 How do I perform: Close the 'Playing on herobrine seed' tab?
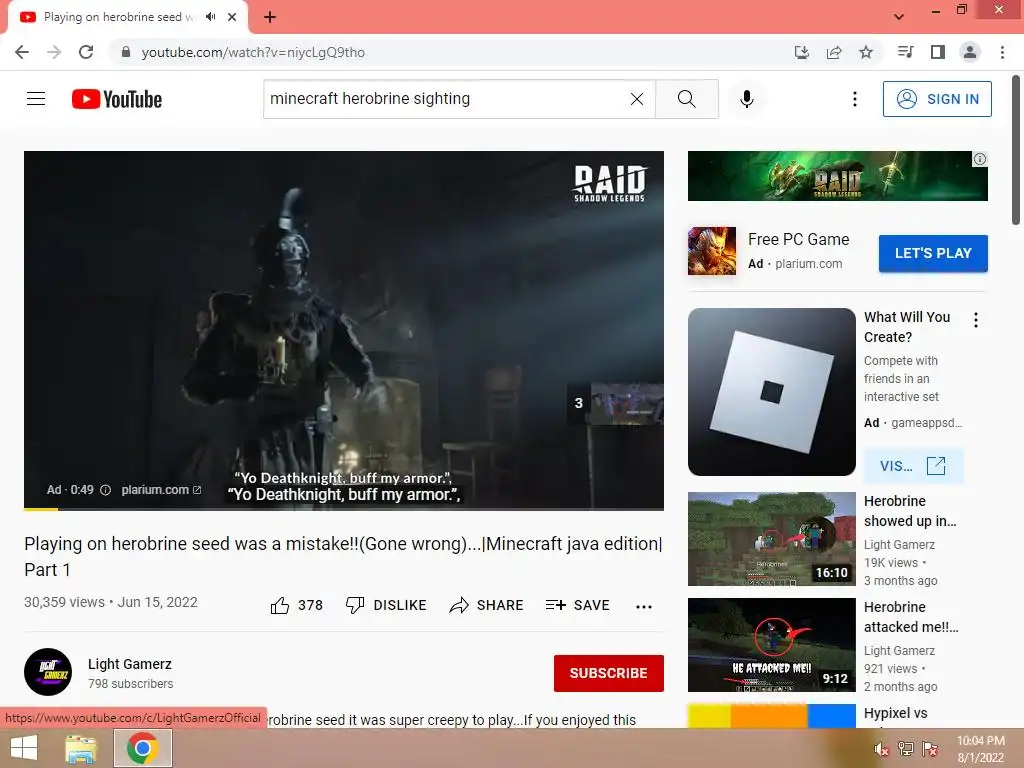pyautogui.click(x=232, y=17)
